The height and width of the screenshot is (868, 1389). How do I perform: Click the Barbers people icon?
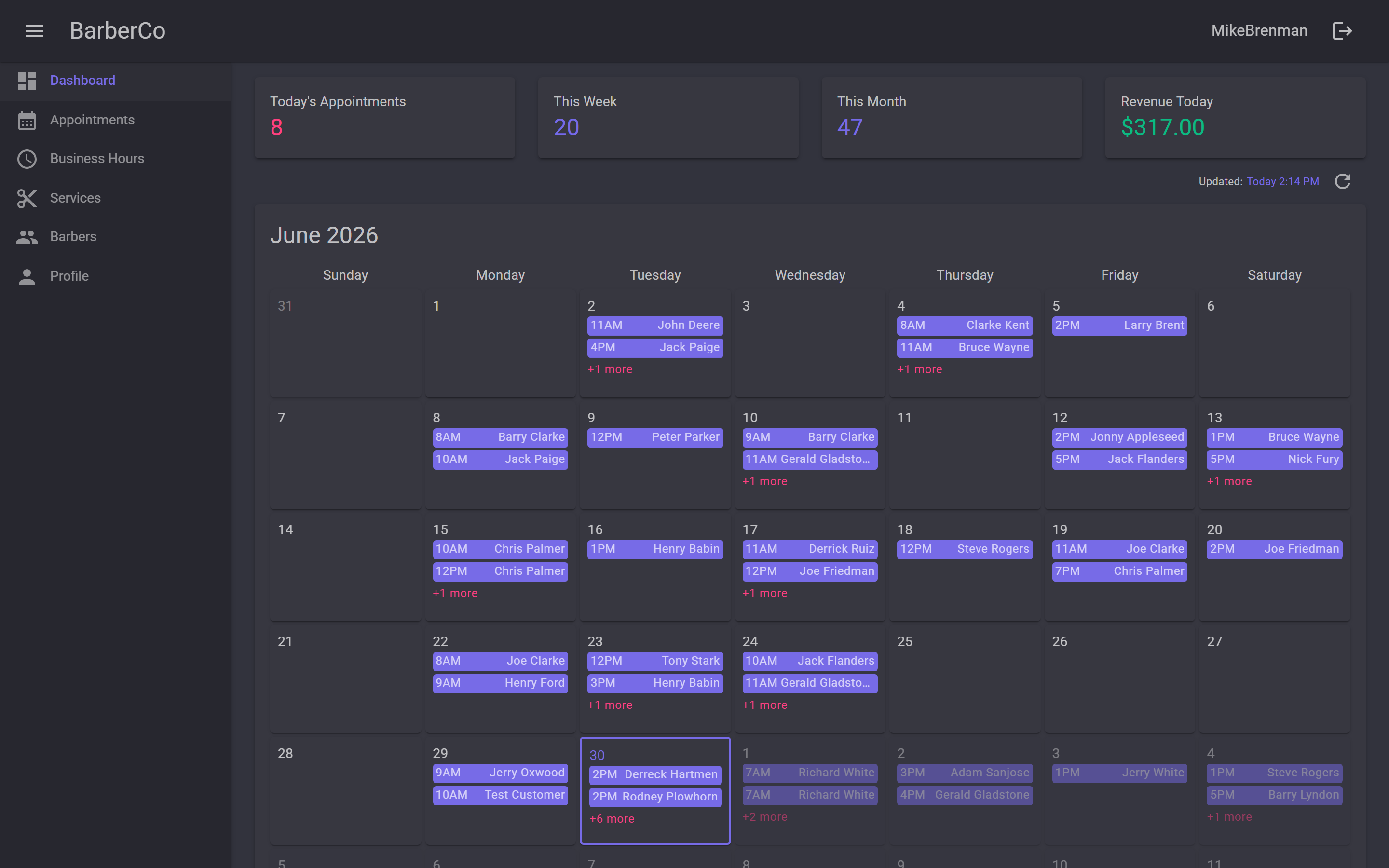[x=27, y=237]
